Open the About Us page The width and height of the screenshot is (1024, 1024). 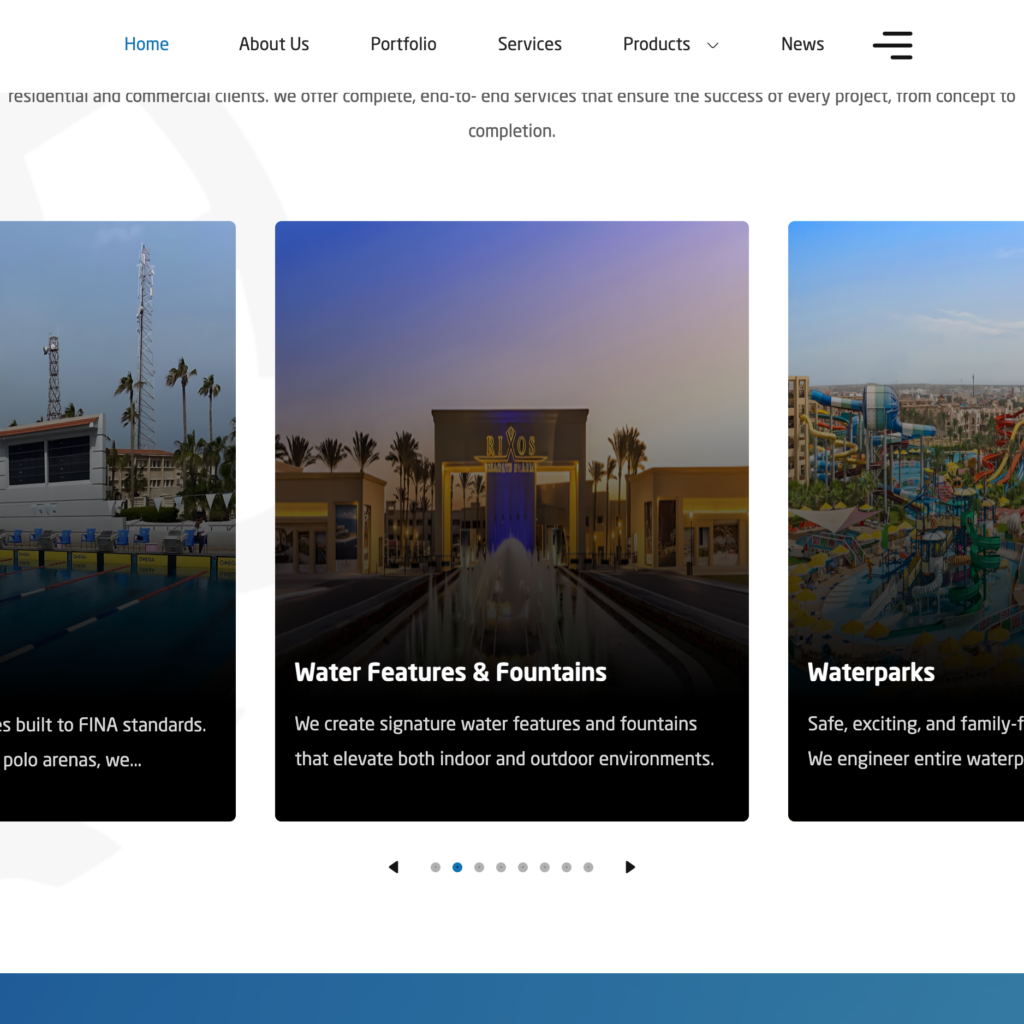[x=274, y=44]
